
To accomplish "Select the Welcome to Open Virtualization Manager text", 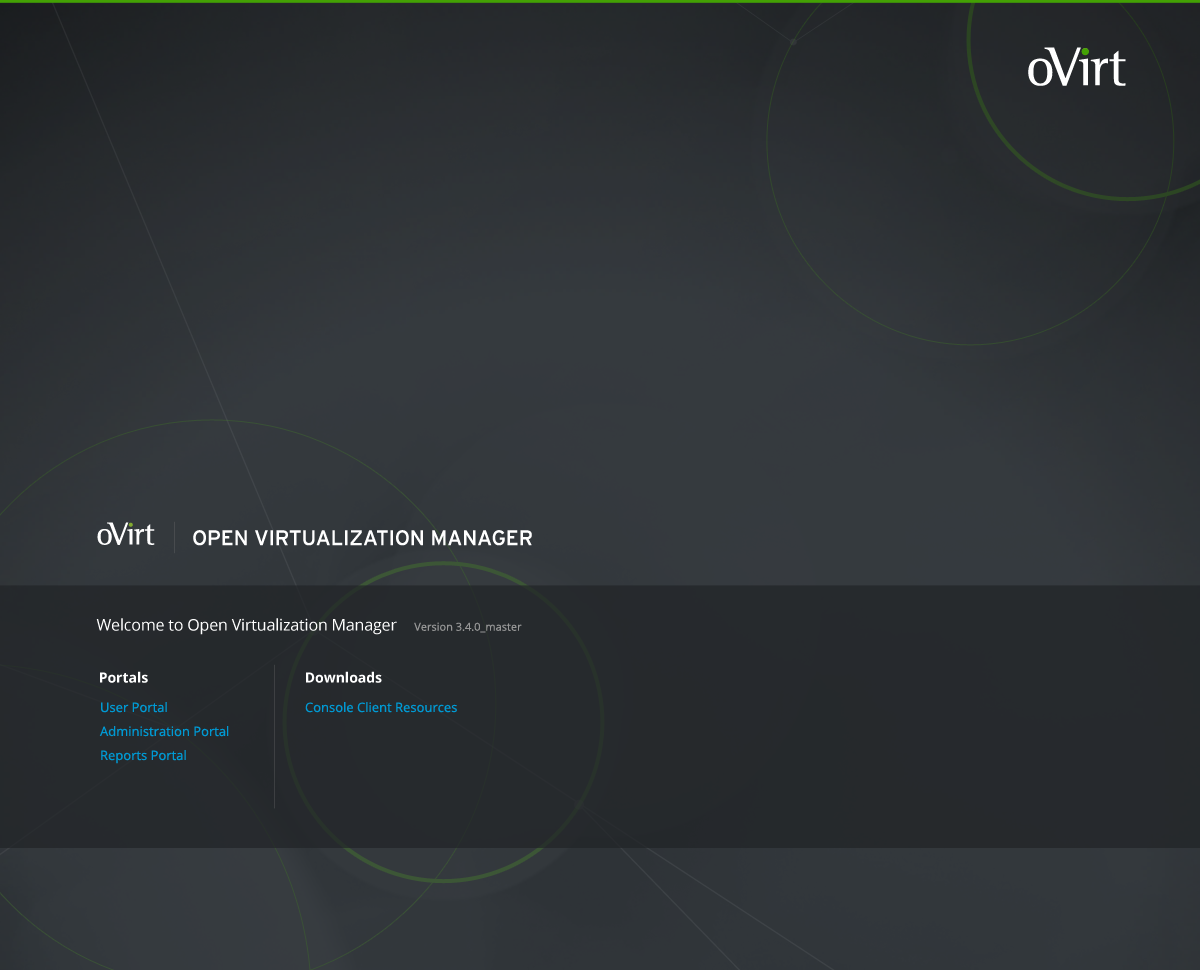I will [x=246, y=625].
